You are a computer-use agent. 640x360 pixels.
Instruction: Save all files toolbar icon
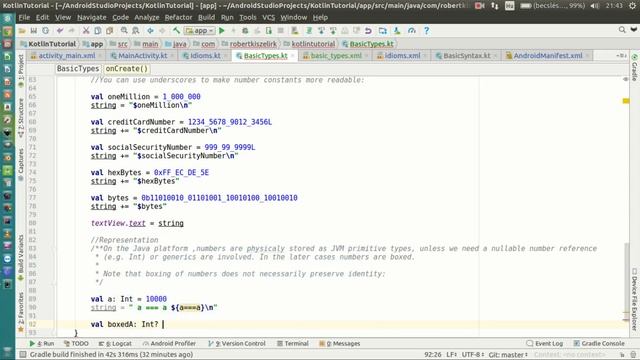click(x=34, y=31)
